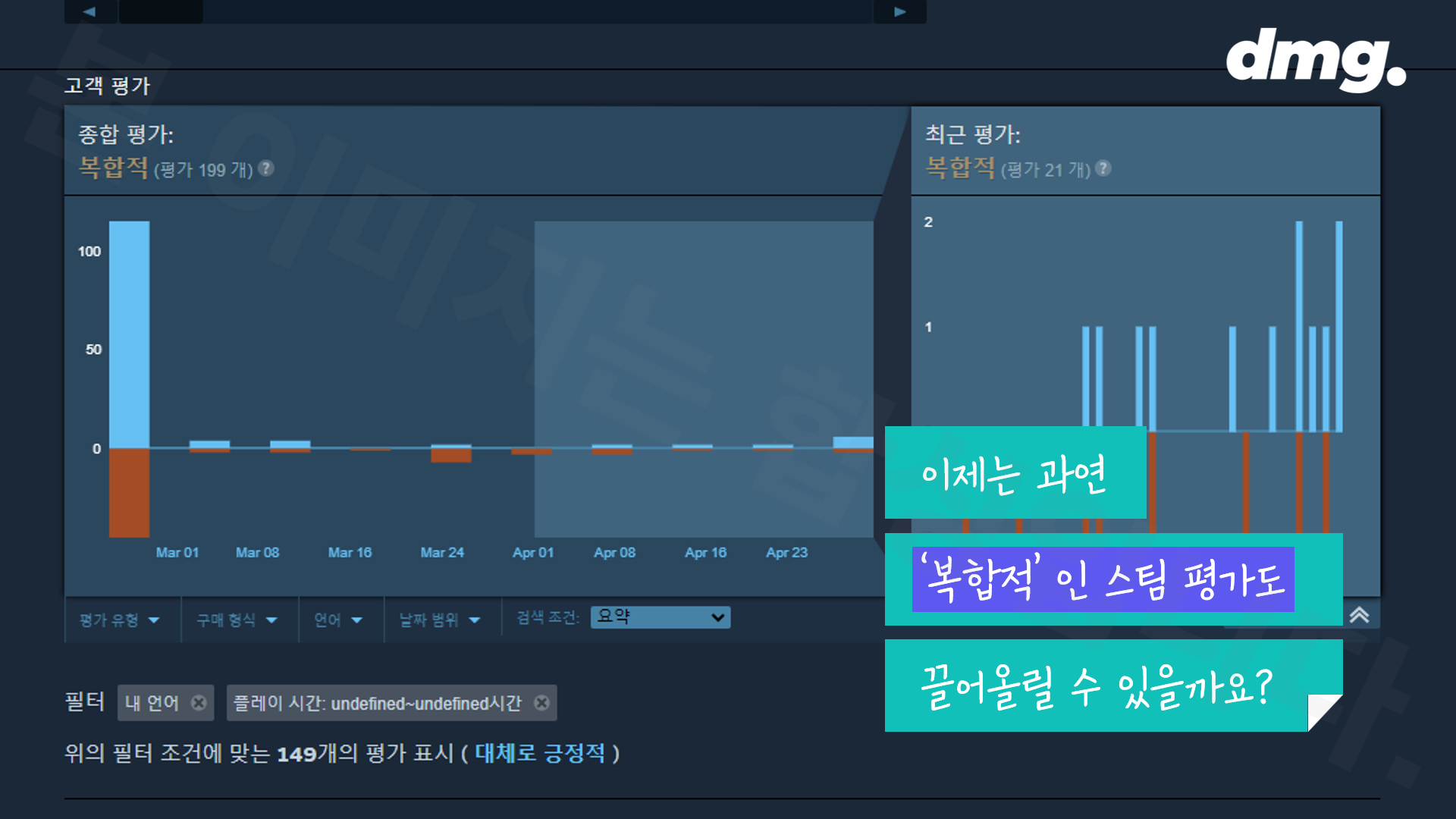The width and height of the screenshot is (1456, 819).
Task: Click the 대체로 긍정적 link
Action: (540, 753)
